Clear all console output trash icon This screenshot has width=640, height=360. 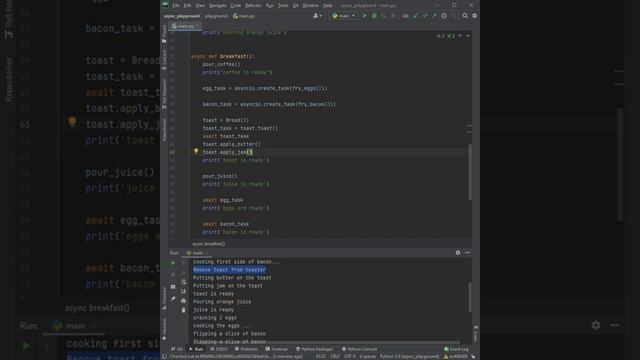point(184,310)
